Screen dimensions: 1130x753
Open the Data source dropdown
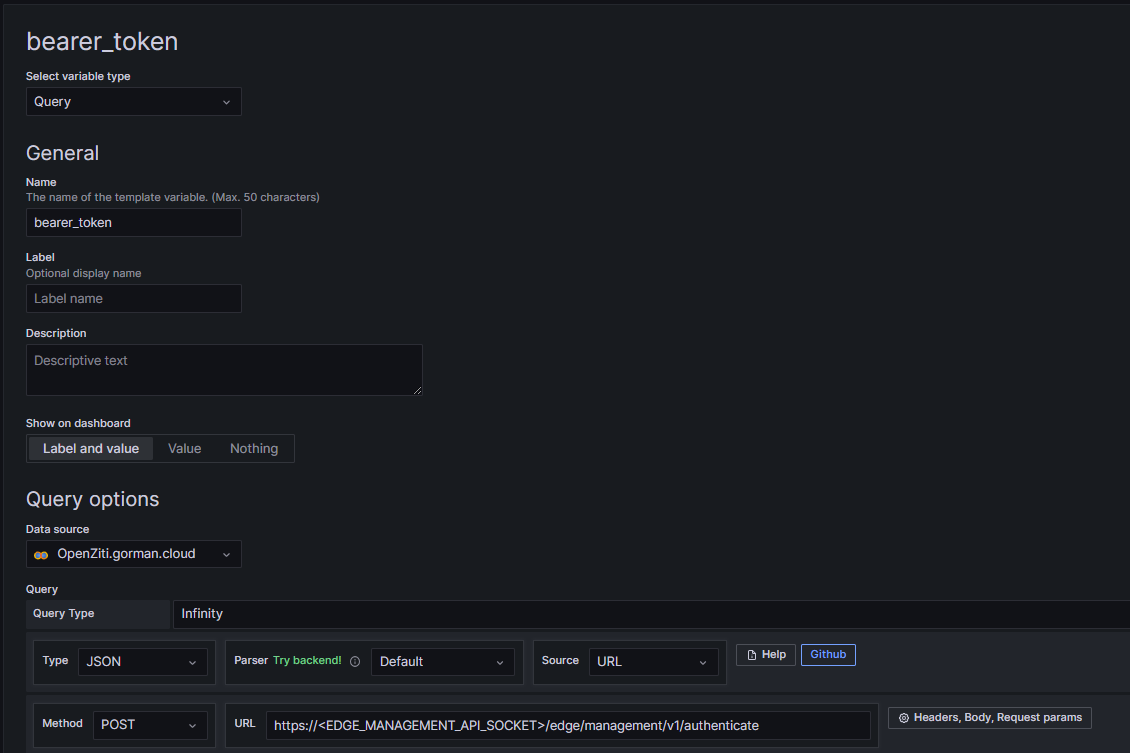[133, 554]
